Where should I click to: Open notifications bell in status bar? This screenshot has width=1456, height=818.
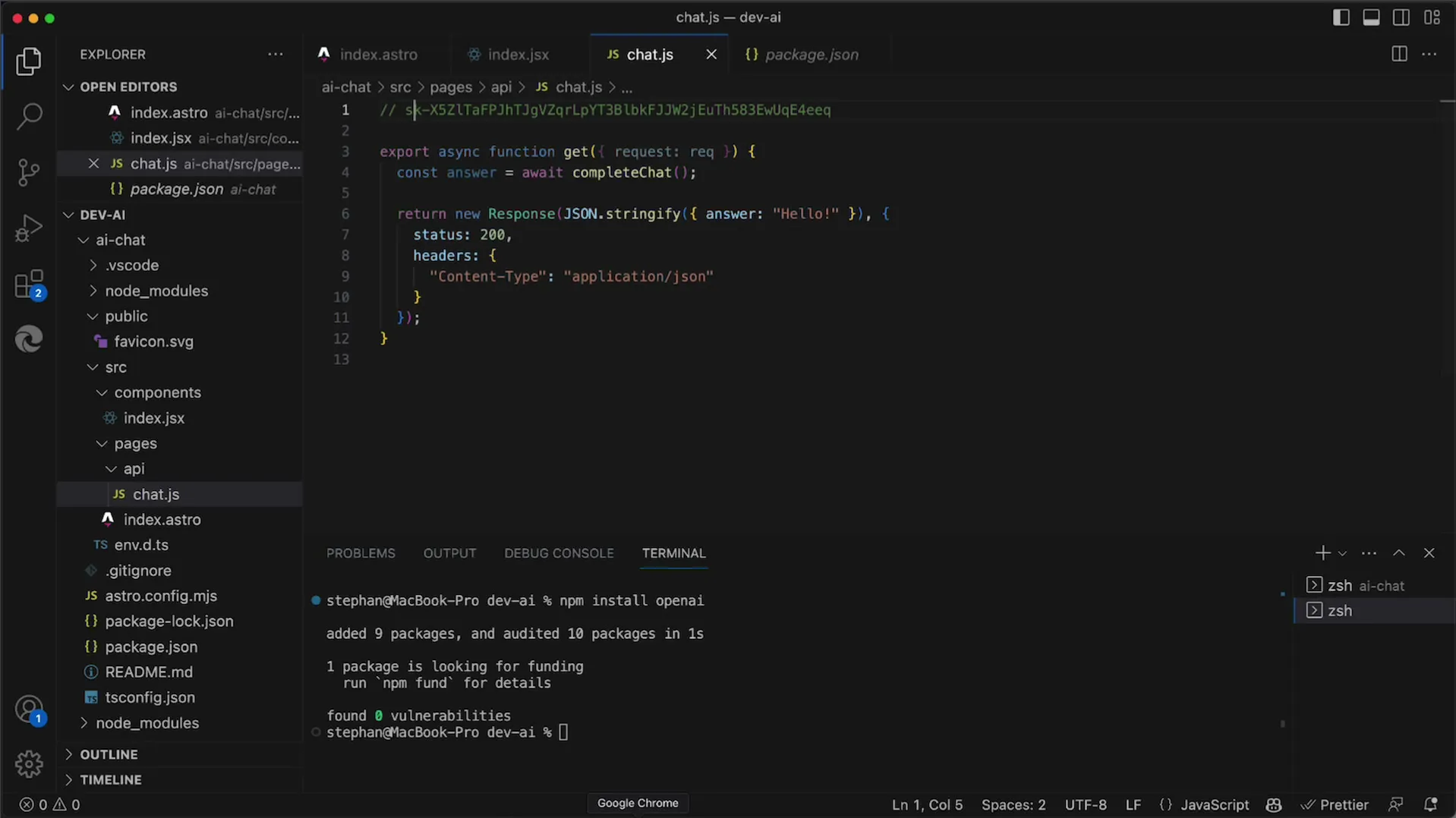coord(1430,804)
